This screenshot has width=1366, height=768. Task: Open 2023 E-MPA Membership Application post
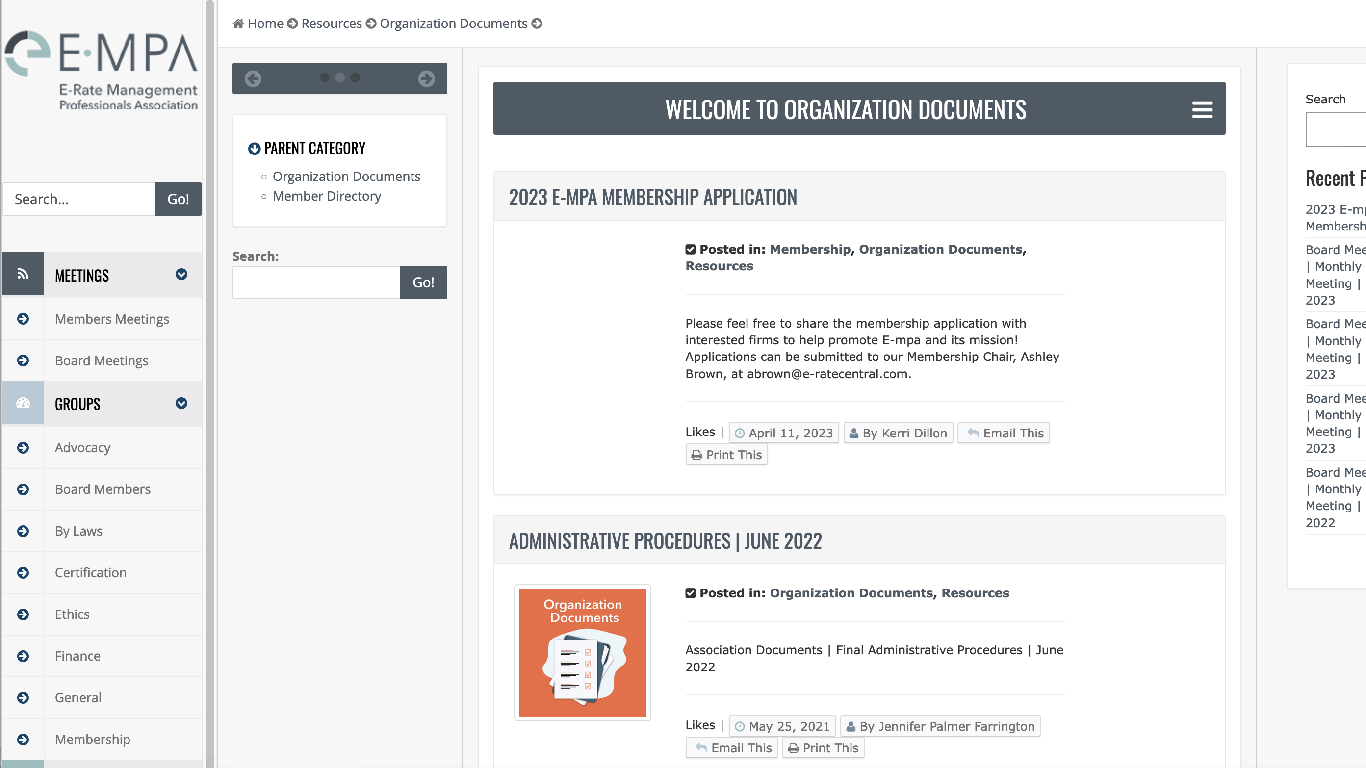pos(653,197)
